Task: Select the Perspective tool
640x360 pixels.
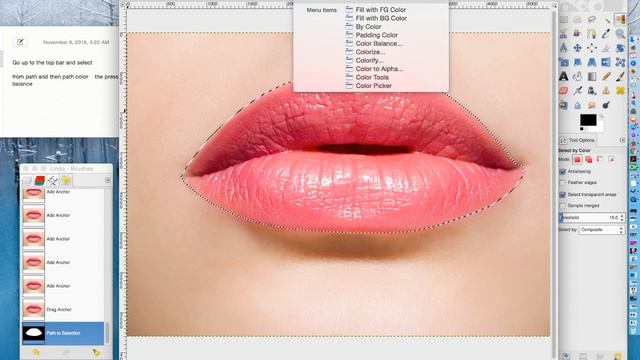Action: pos(592,62)
